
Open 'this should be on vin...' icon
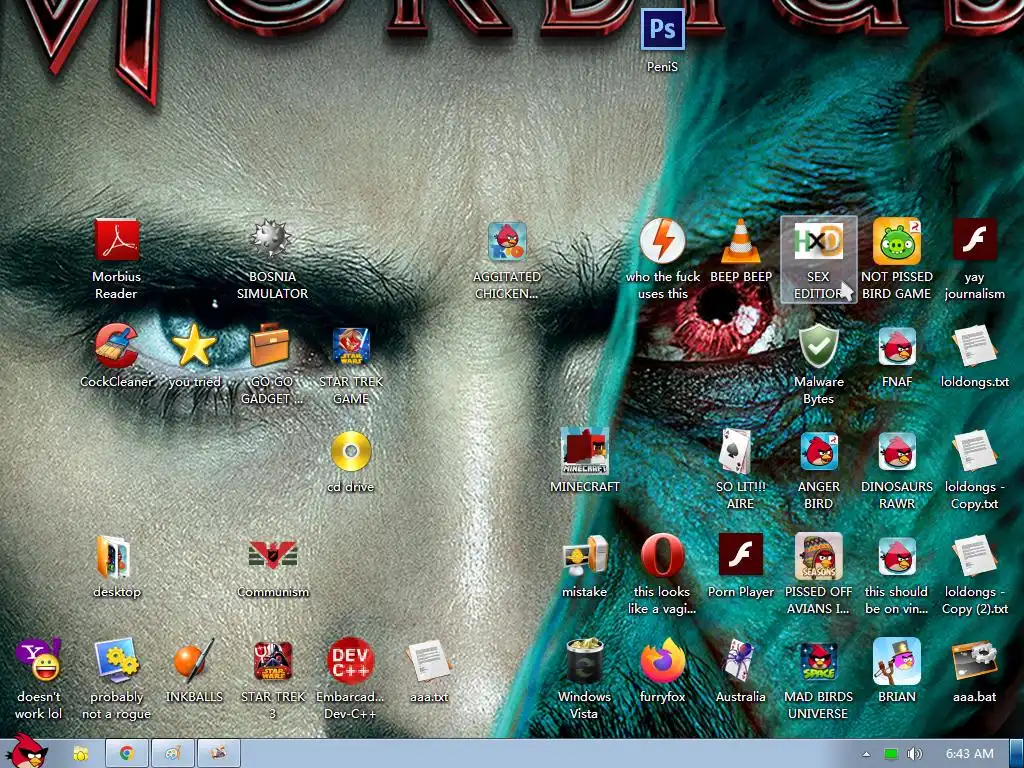897,557
